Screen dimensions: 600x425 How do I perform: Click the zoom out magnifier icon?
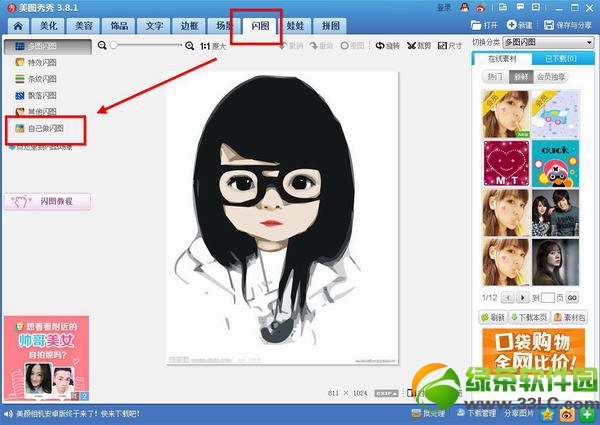102,46
